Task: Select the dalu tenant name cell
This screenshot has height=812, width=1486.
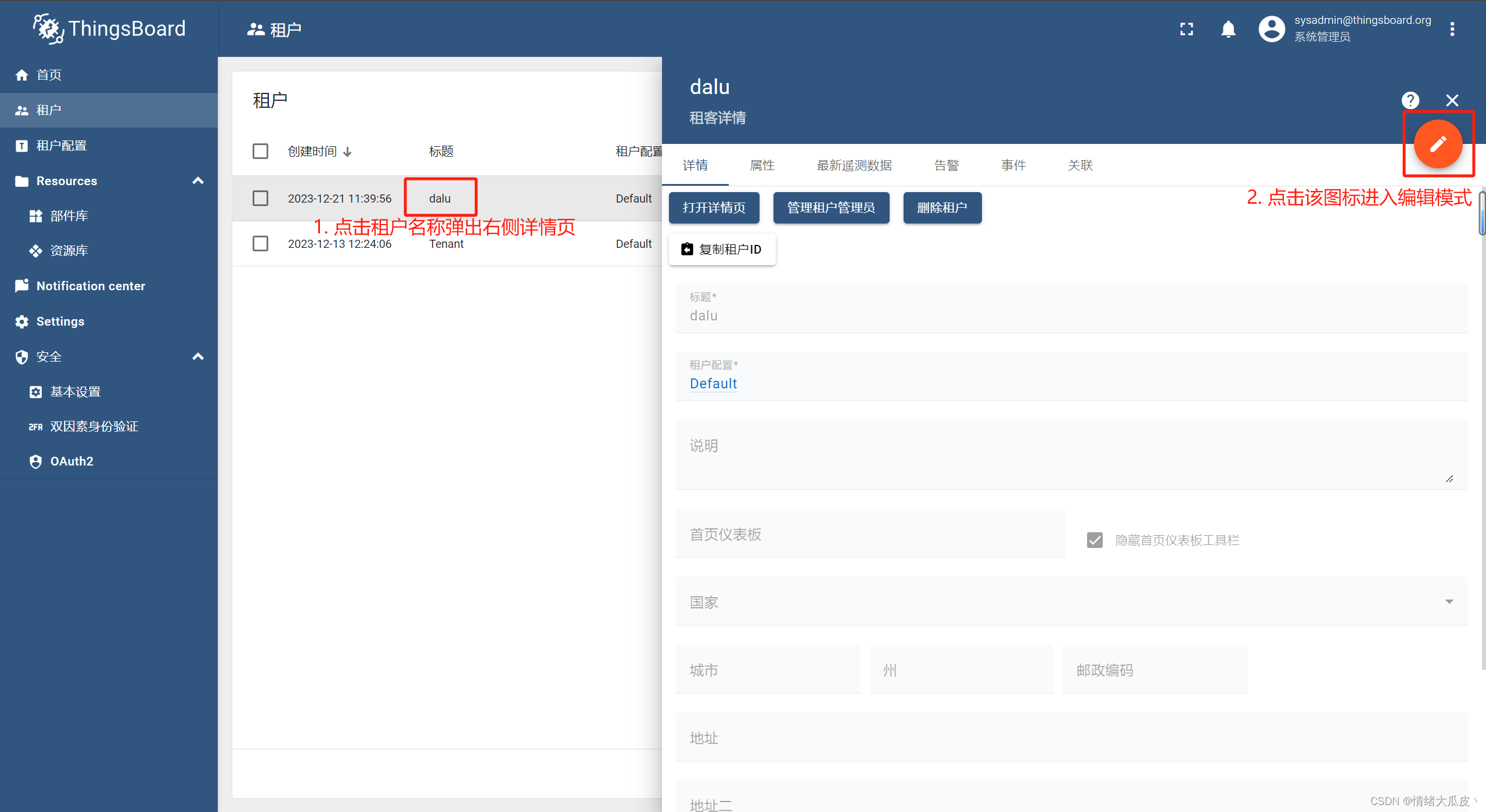Action: [x=440, y=199]
